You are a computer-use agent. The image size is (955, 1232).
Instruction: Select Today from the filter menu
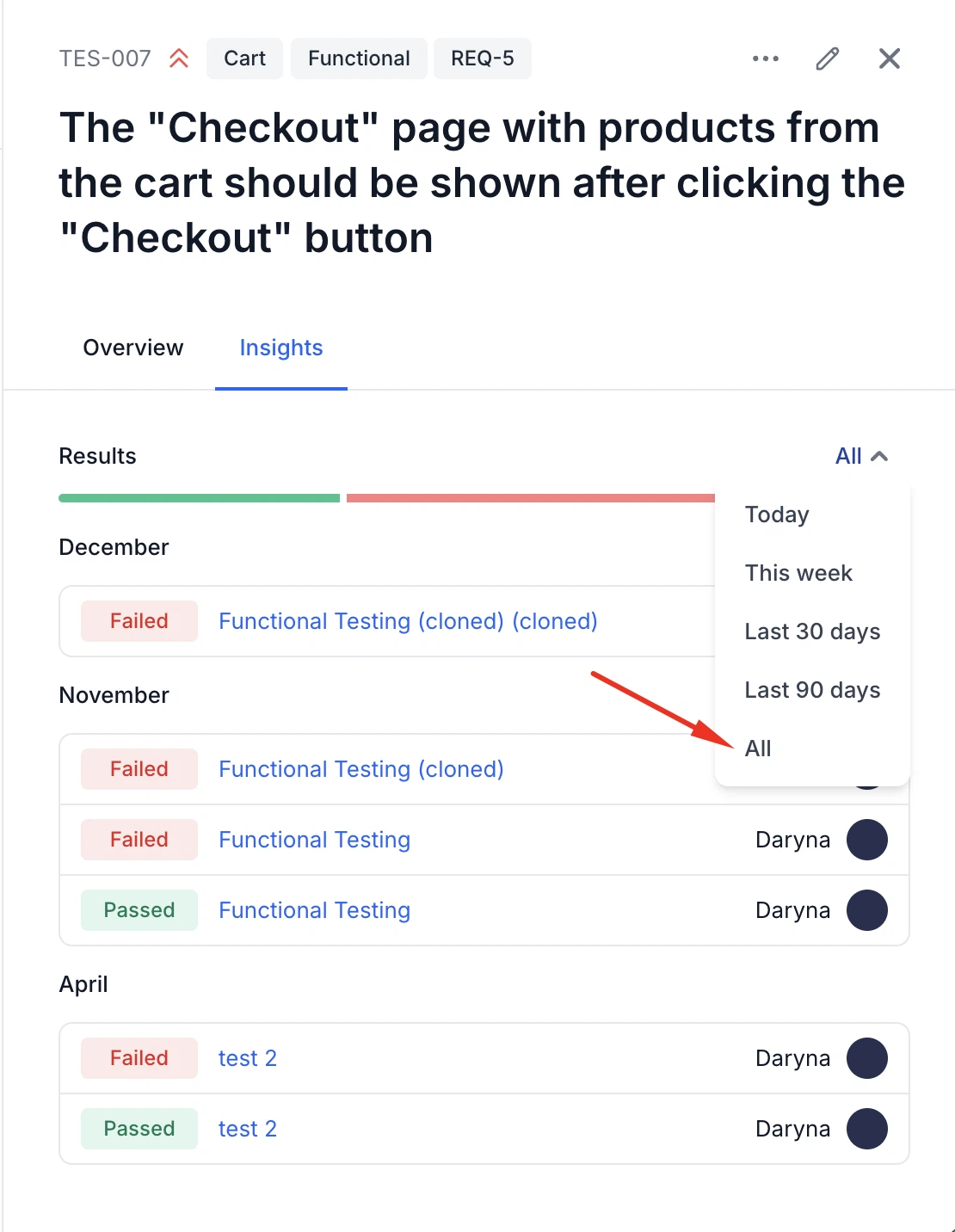[777, 514]
